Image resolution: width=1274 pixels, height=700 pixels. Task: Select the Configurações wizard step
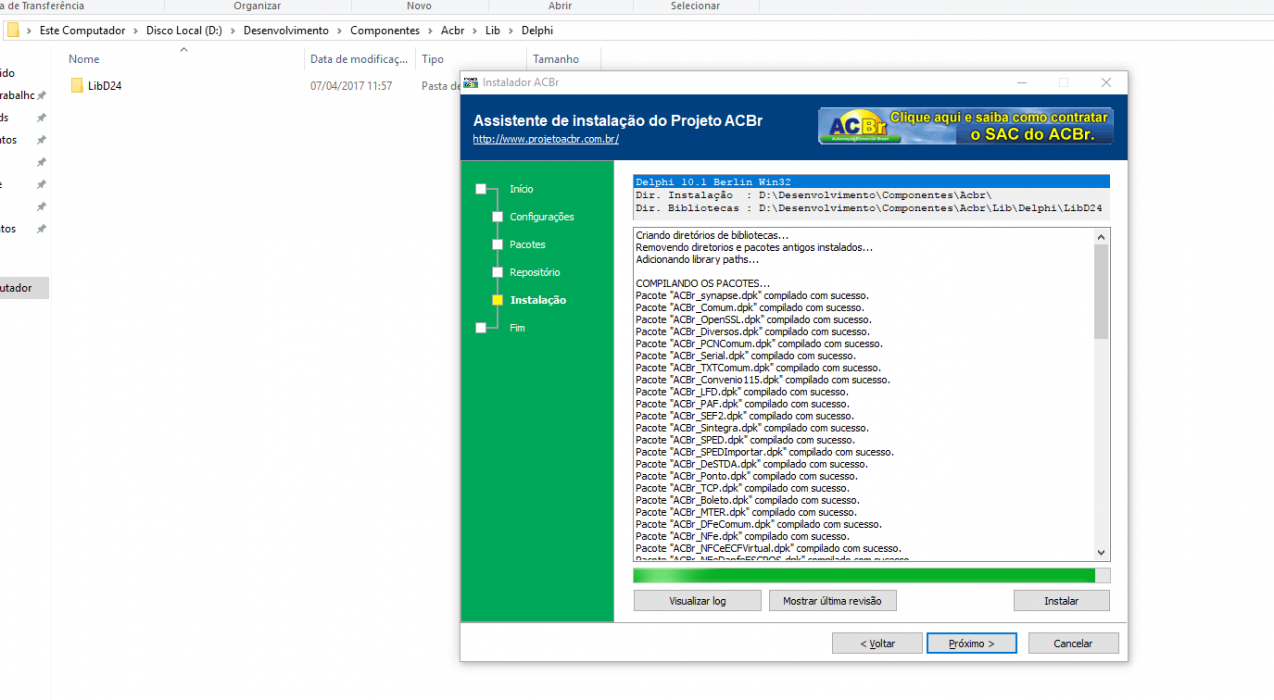pos(542,217)
